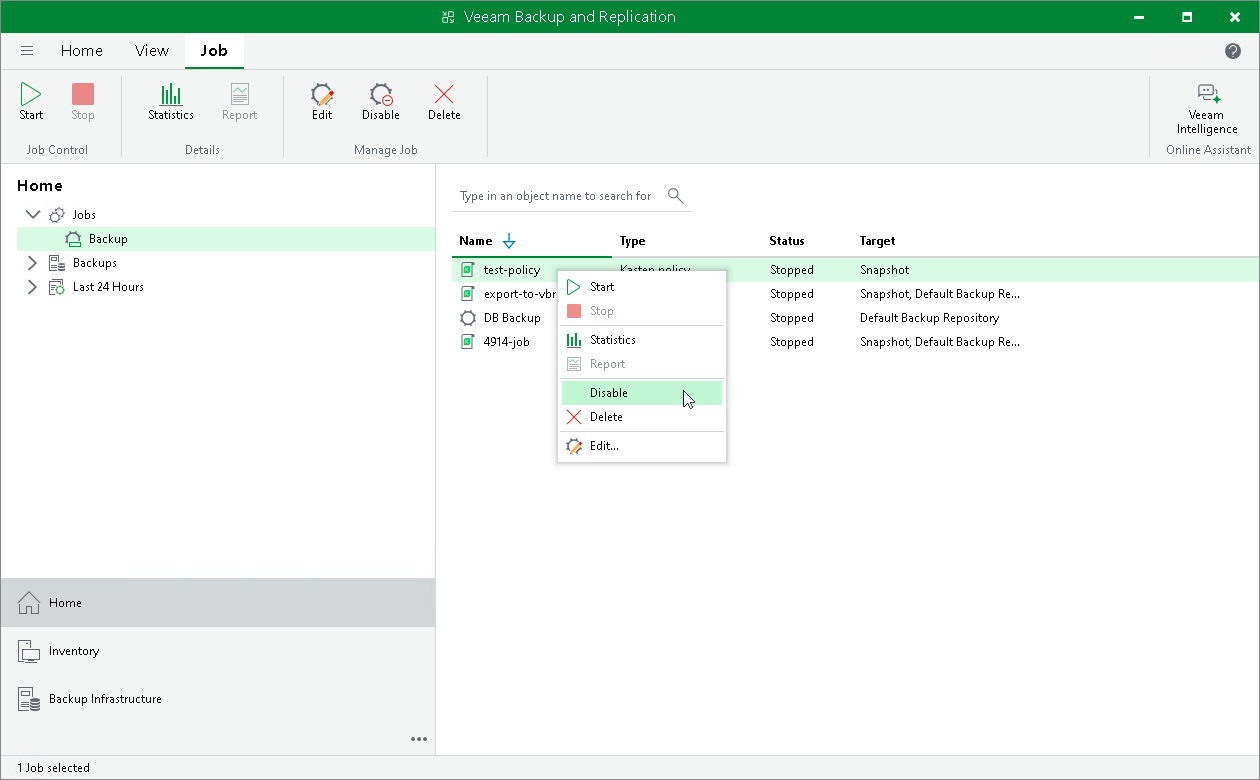
Task: Choose Statistics in the context menu
Action: (x=642, y=340)
